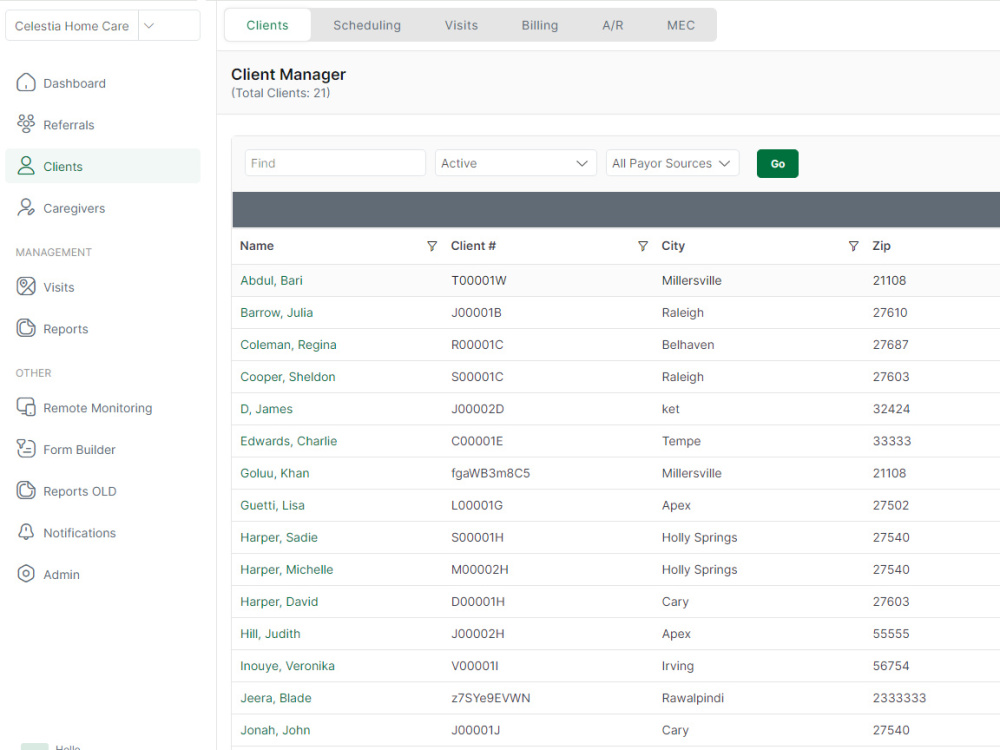Switch to the Visits tab
1000x750 pixels.
pyautogui.click(x=461, y=26)
